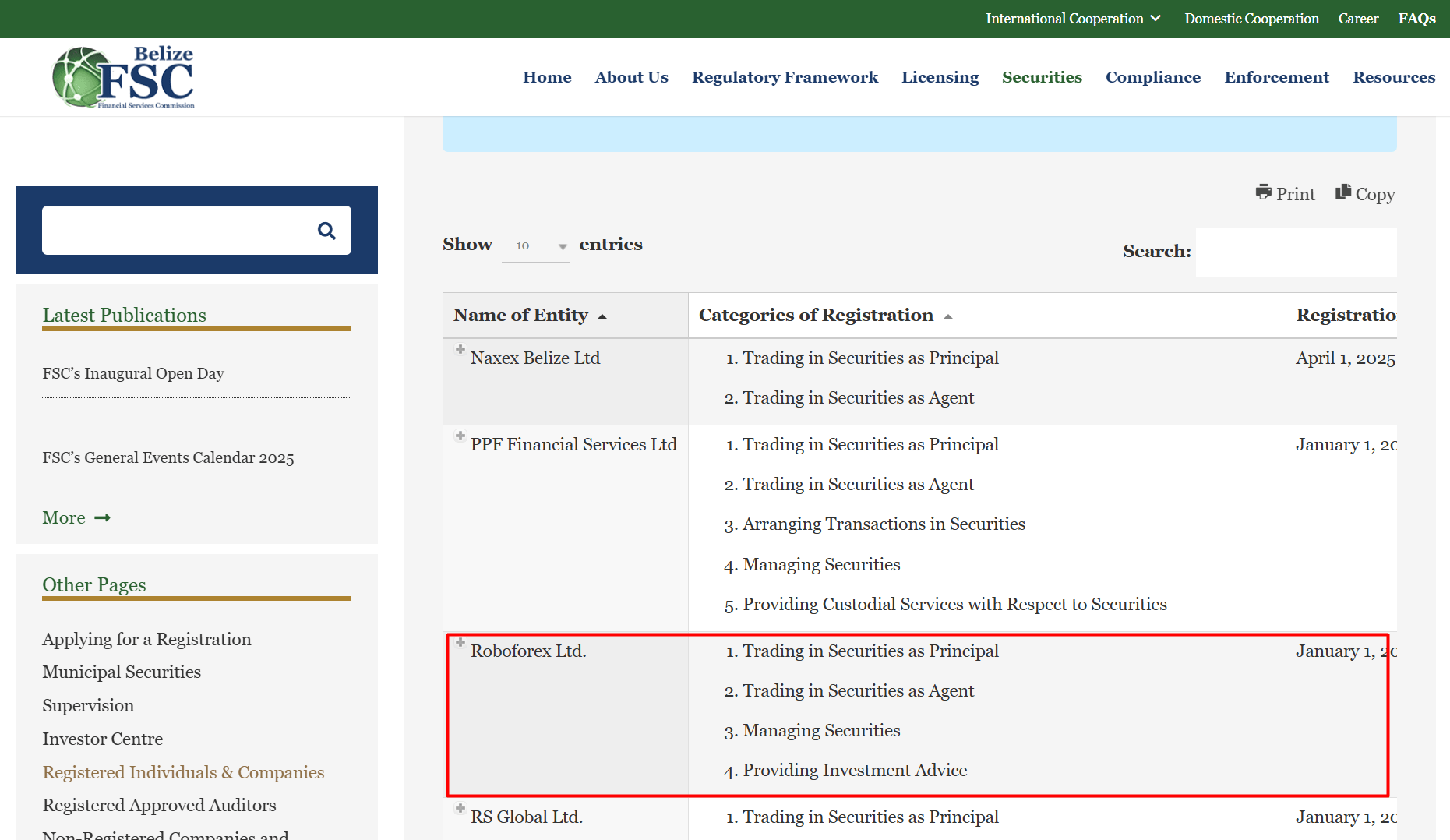Select the Roboforex Ltd. entity name
Viewport: 1450px width, 840px height.
coord(528,651)
